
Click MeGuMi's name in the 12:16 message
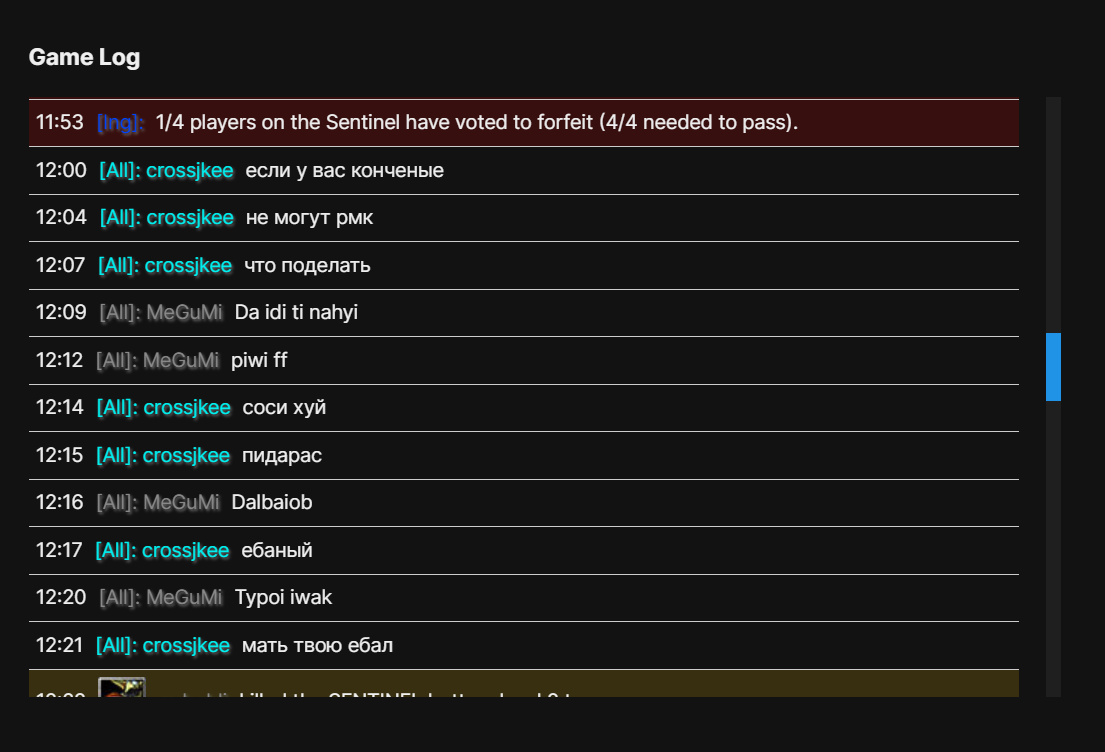coord(181,503)
